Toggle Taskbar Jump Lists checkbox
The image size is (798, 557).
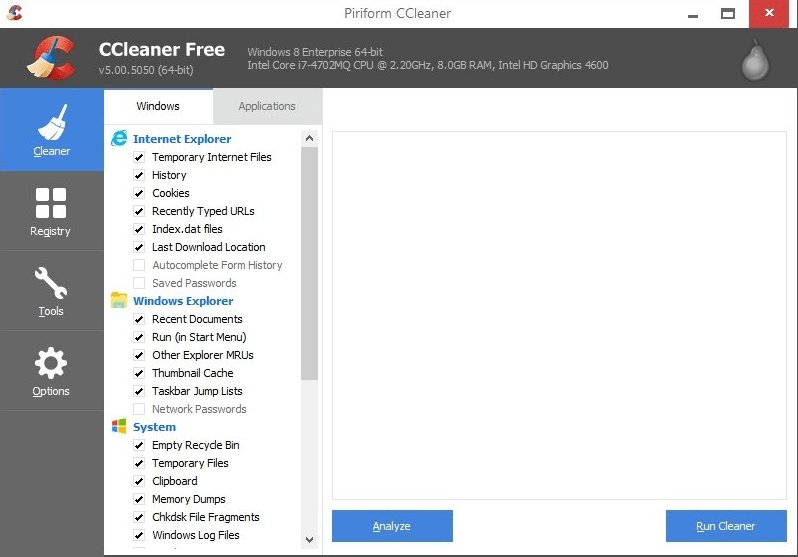(x=139, y=391)
